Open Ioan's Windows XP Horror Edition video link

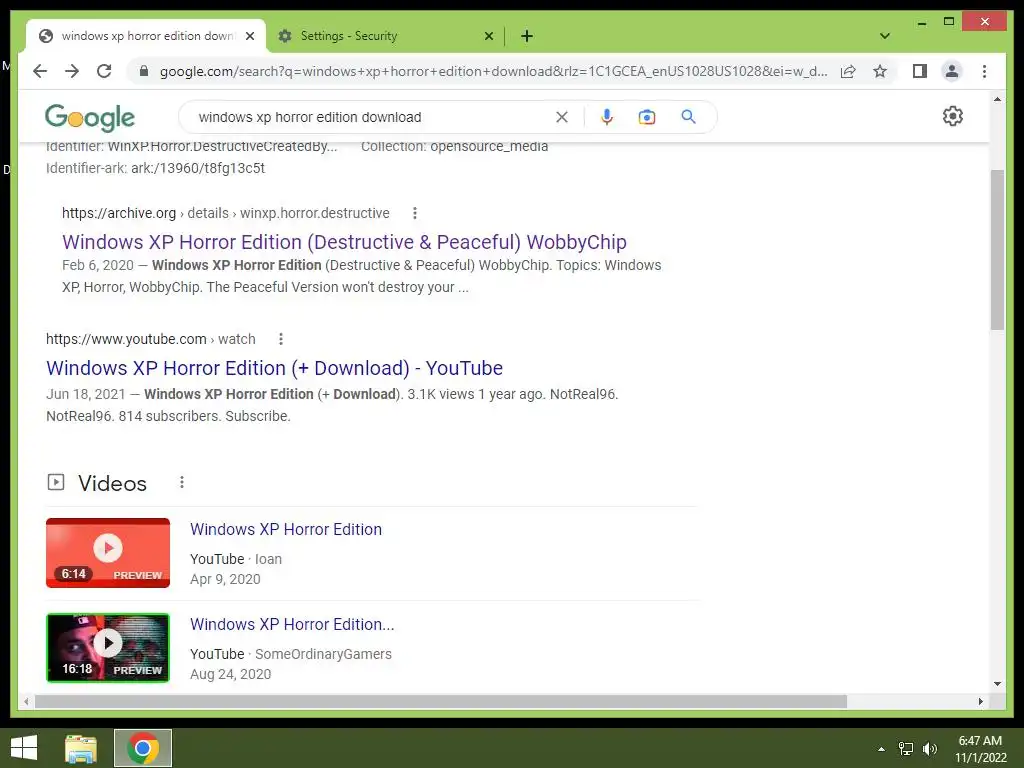pos(286,529)
